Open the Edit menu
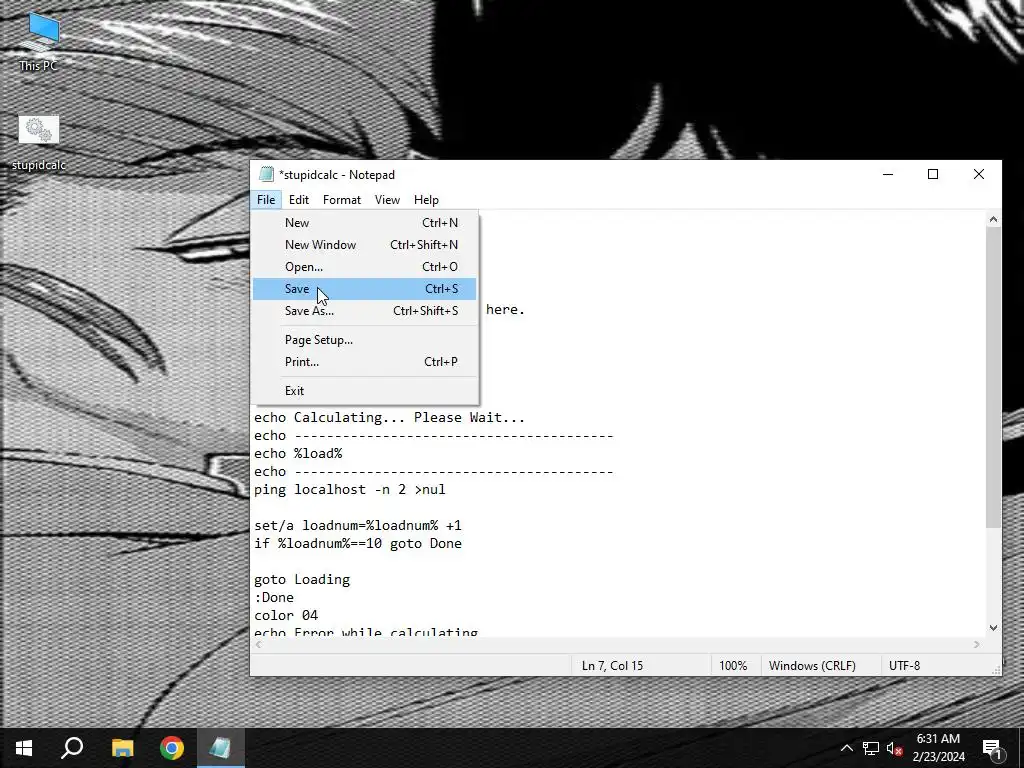The image size is (1024, 768). (299, 200)
